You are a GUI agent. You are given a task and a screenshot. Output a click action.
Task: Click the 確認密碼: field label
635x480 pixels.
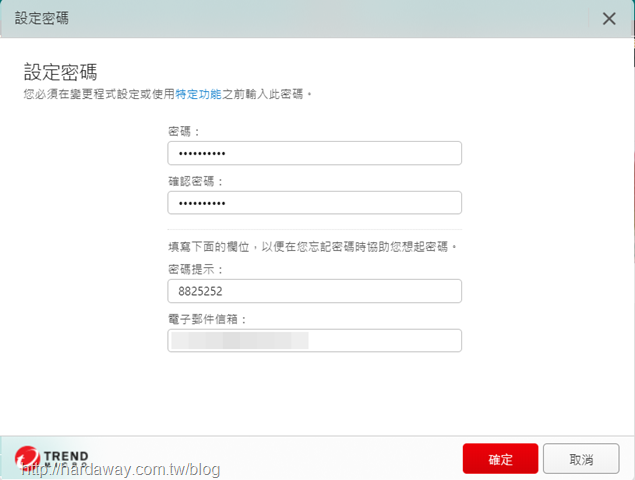tap(196, 181)
